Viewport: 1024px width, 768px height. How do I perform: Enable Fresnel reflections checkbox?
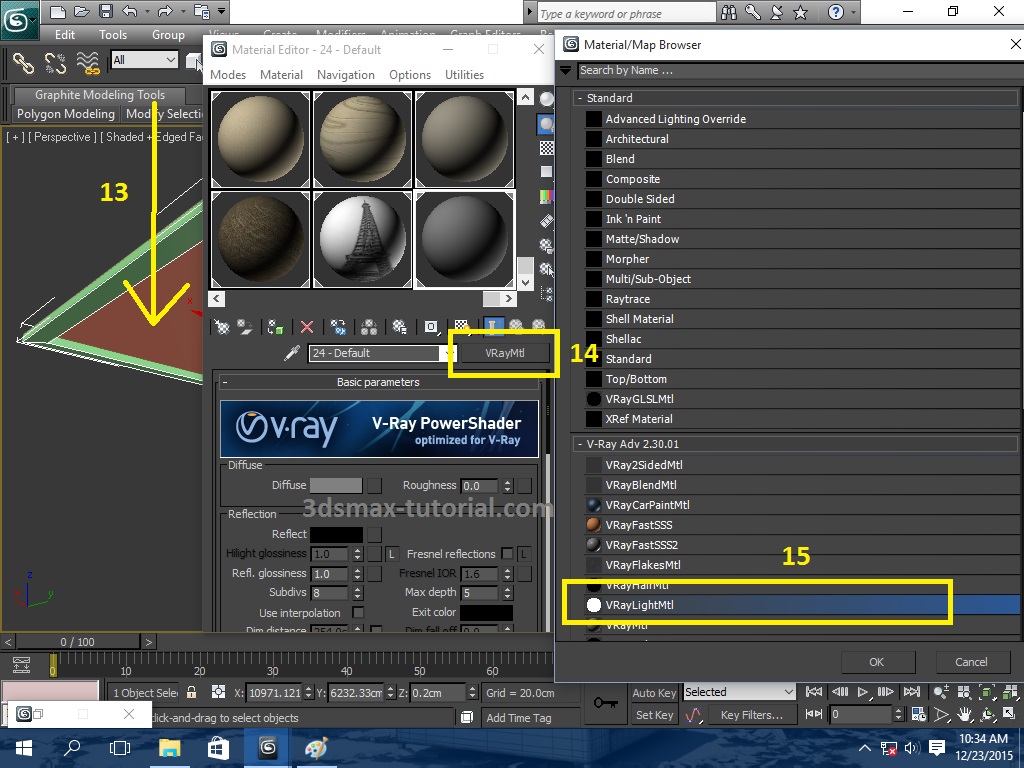(507, 554)
